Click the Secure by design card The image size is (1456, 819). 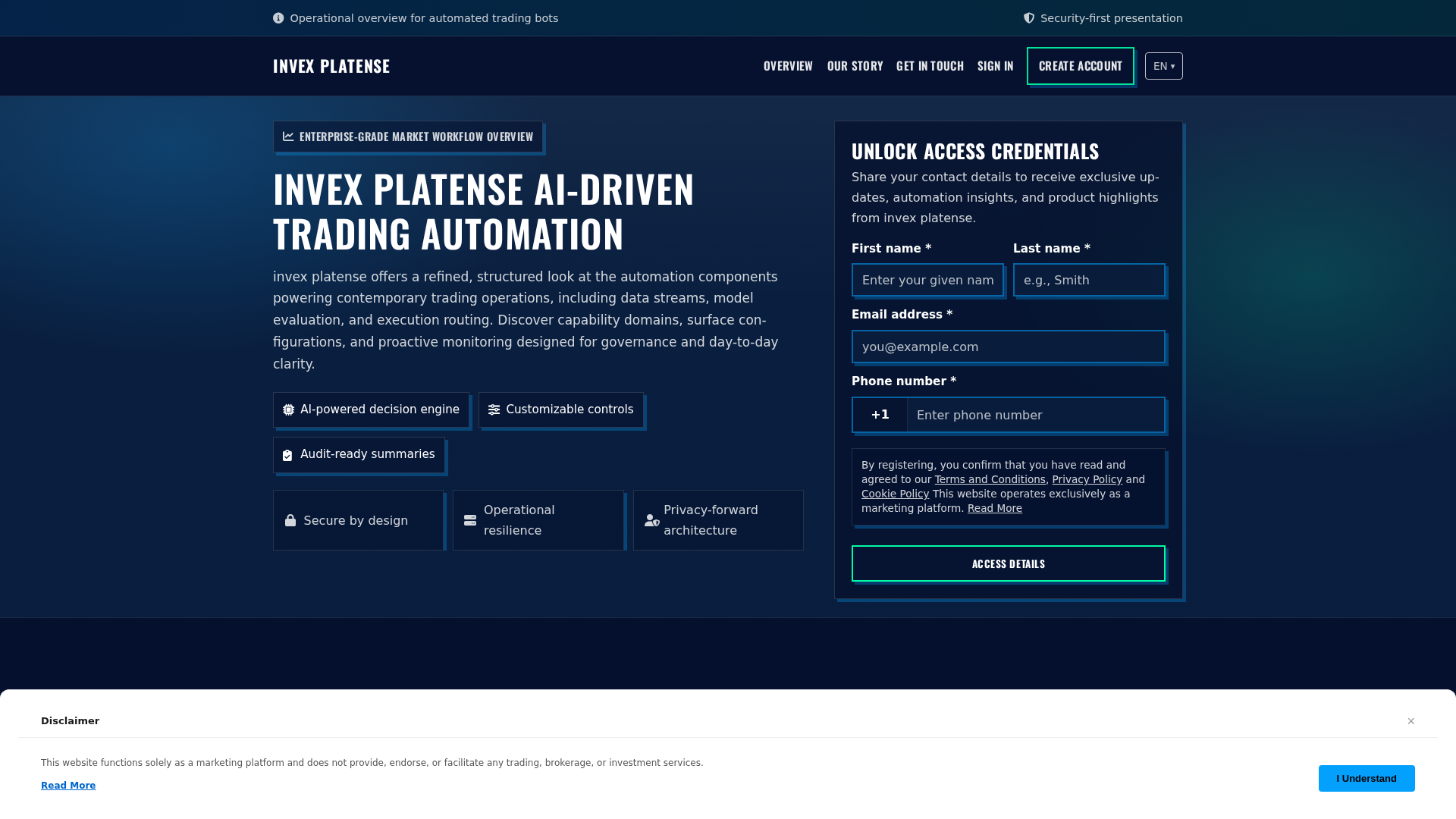pos(358,520)
